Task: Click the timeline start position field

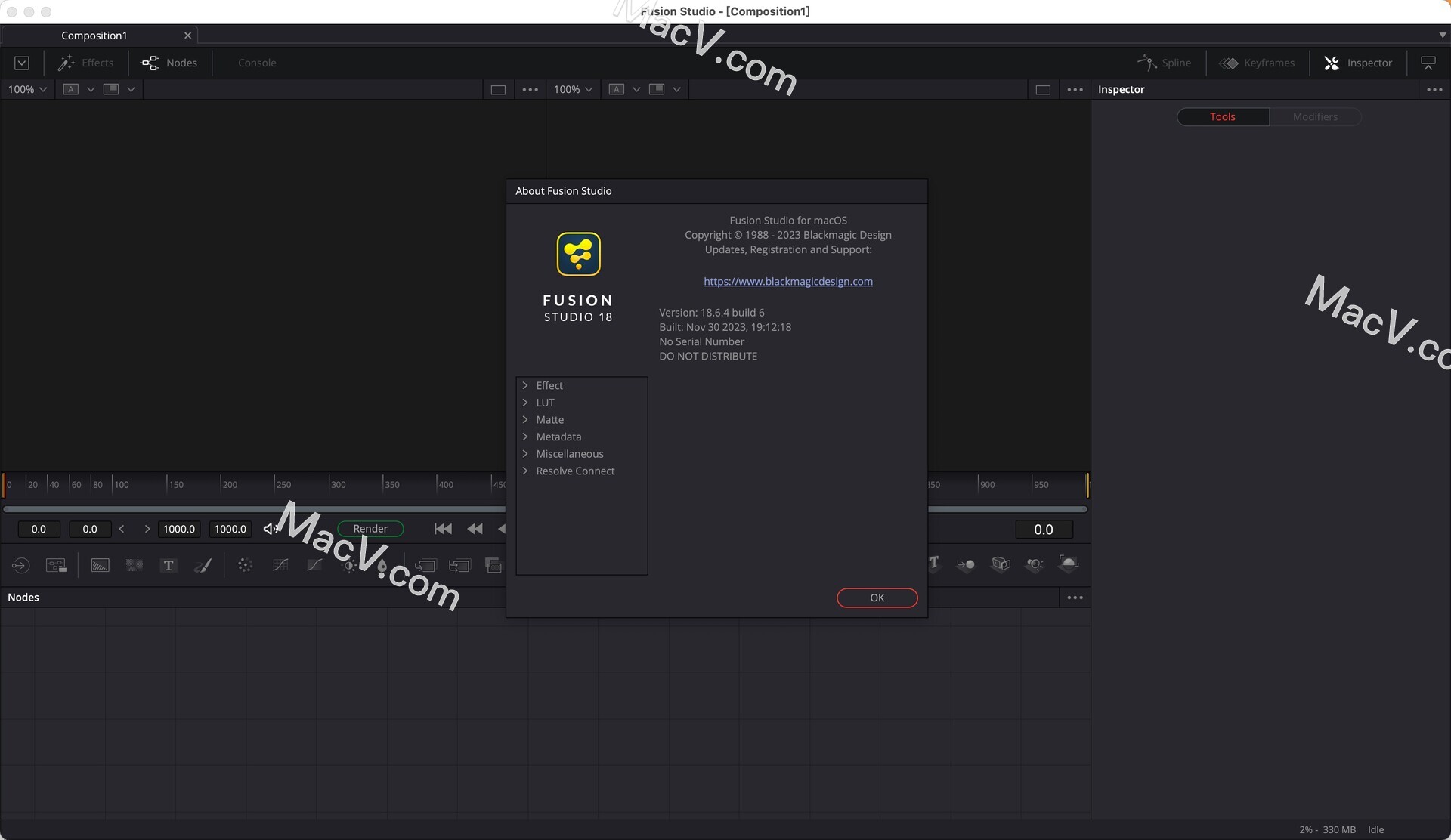Action: (x=39, y=528)
